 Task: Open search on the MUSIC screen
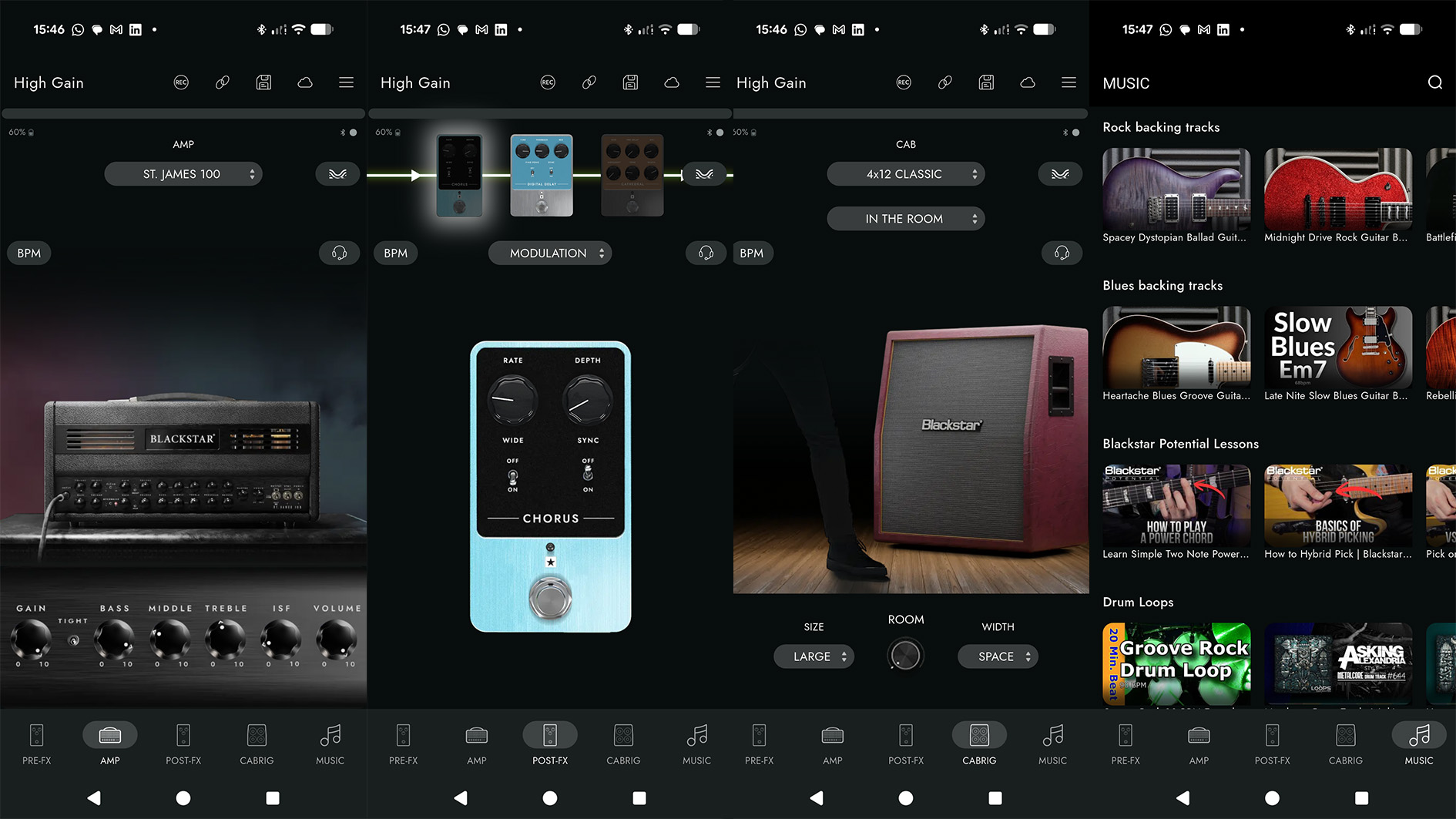pyautogui.click(x=1435, y=82)
